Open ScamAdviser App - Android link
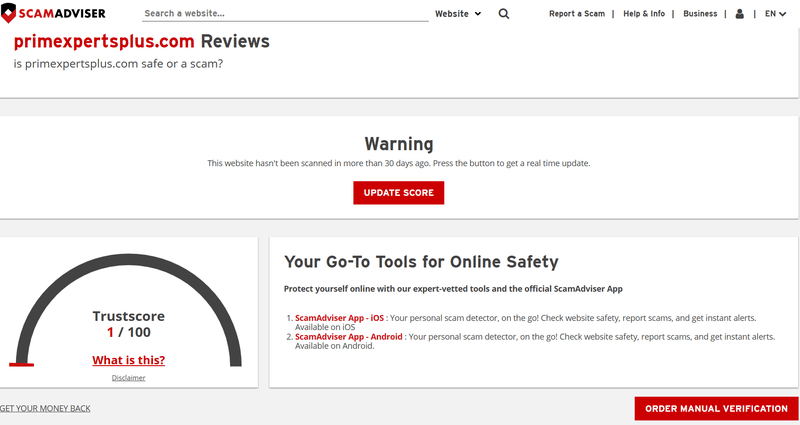The height and width of the screenshot is (425, 800). [348, 337]
